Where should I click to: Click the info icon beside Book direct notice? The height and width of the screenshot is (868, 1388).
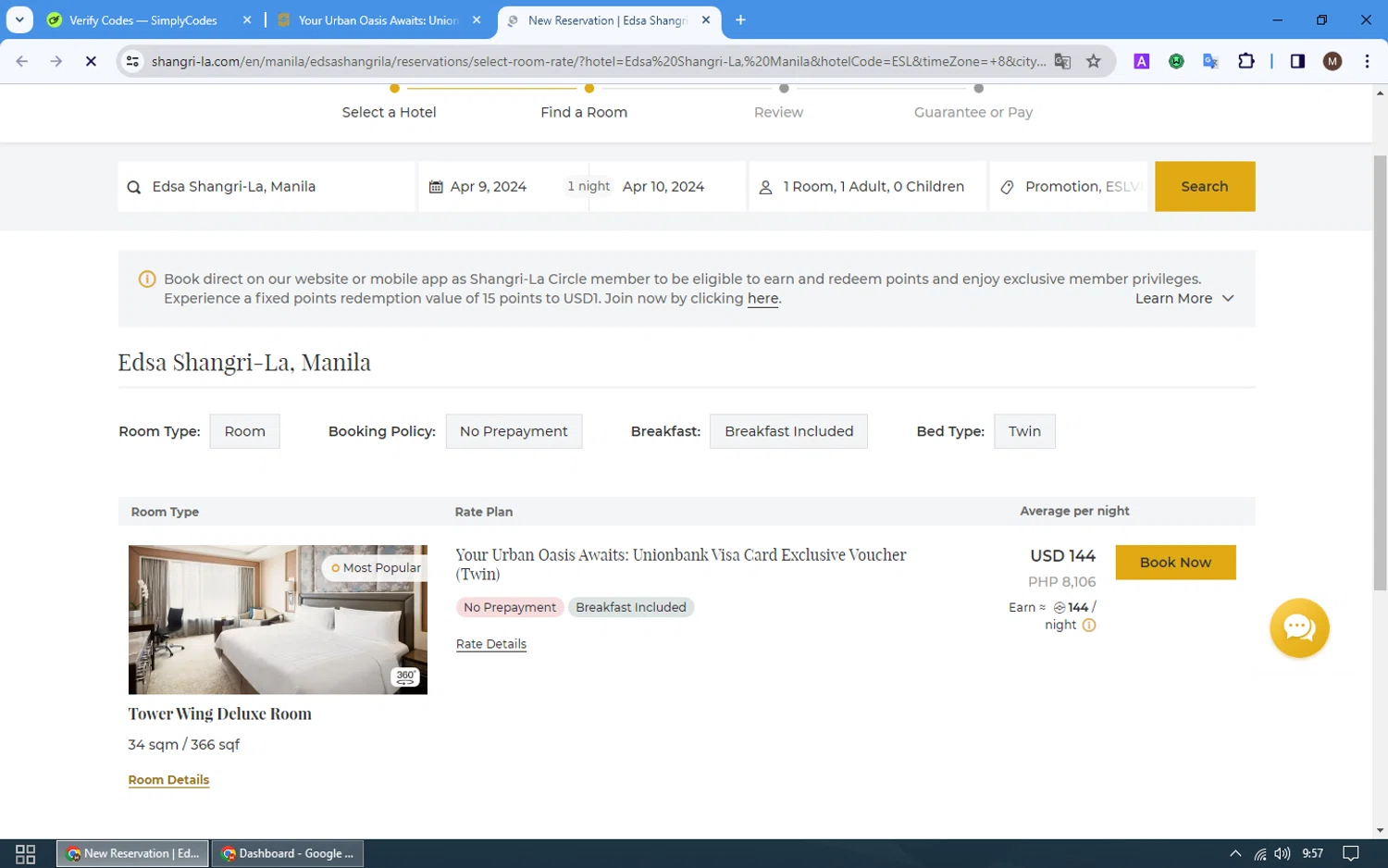point(147,279)
